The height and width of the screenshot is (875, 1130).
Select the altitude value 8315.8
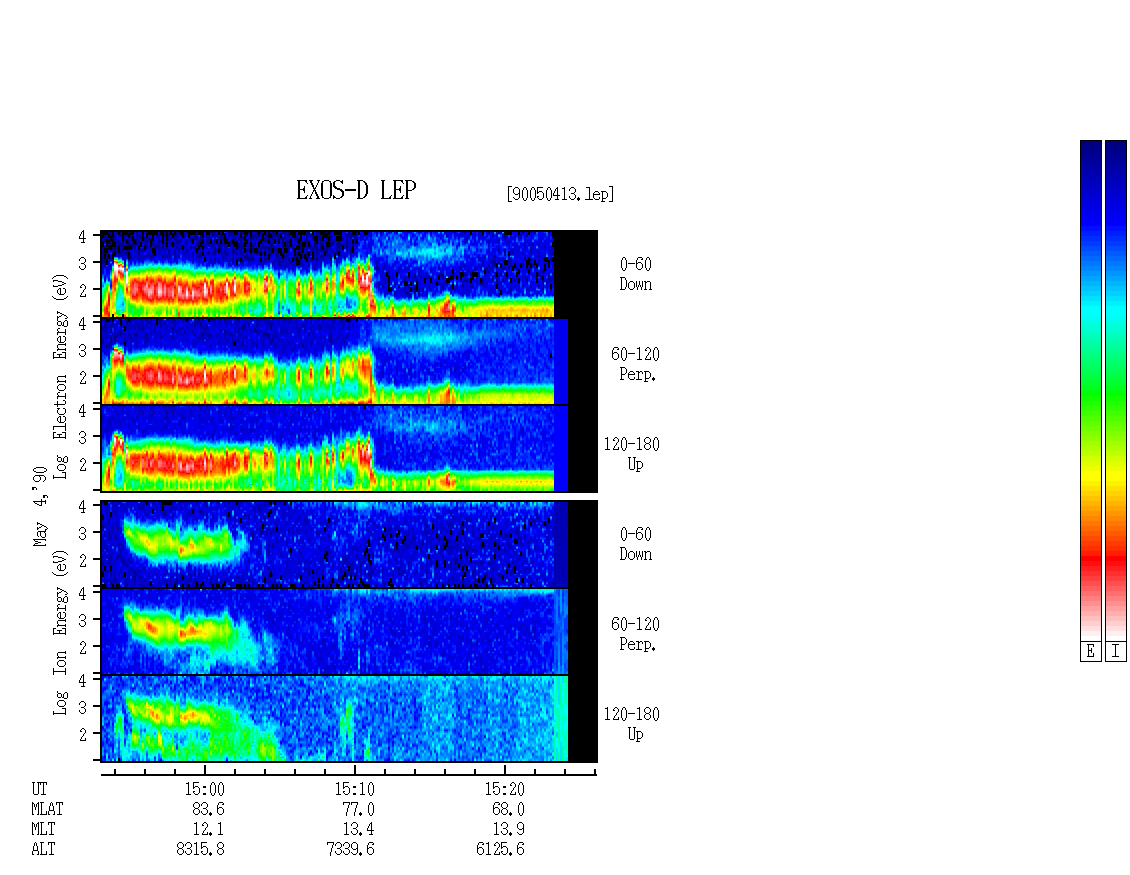coord(200,849)
